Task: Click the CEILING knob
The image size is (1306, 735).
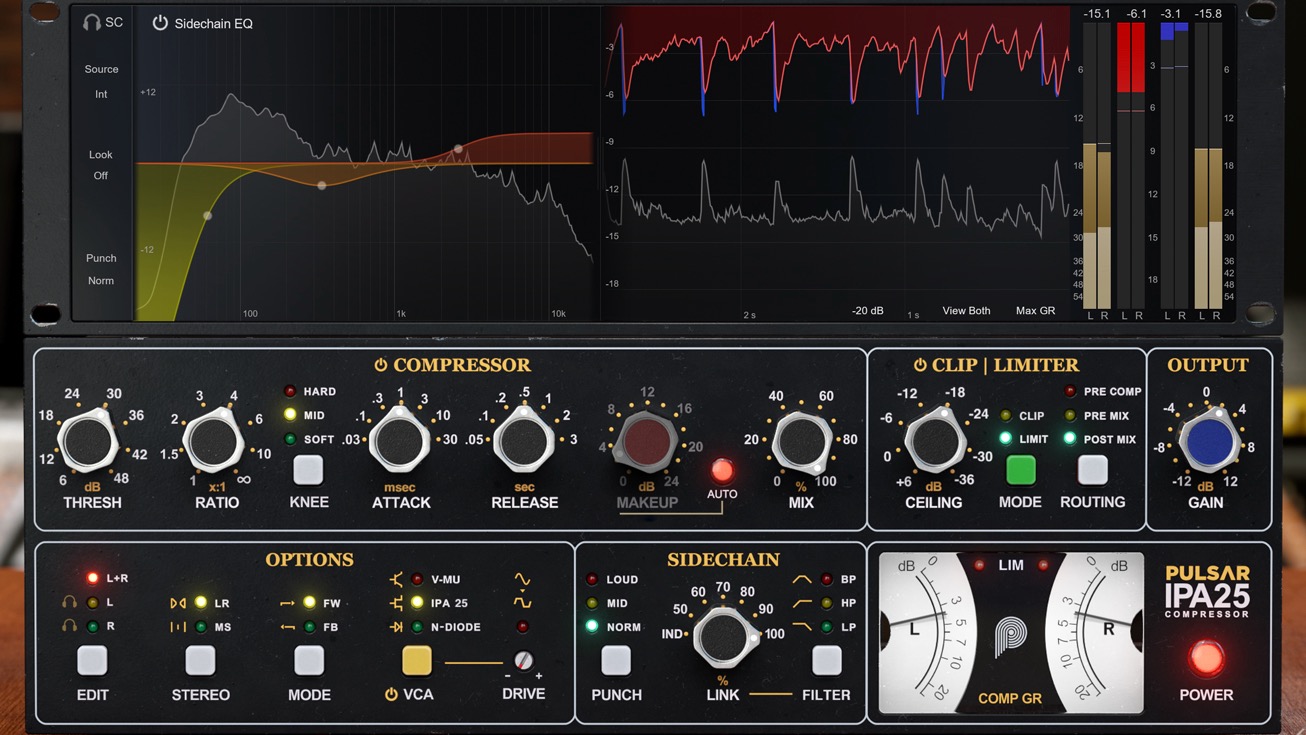Action: (x=934, y=440)
